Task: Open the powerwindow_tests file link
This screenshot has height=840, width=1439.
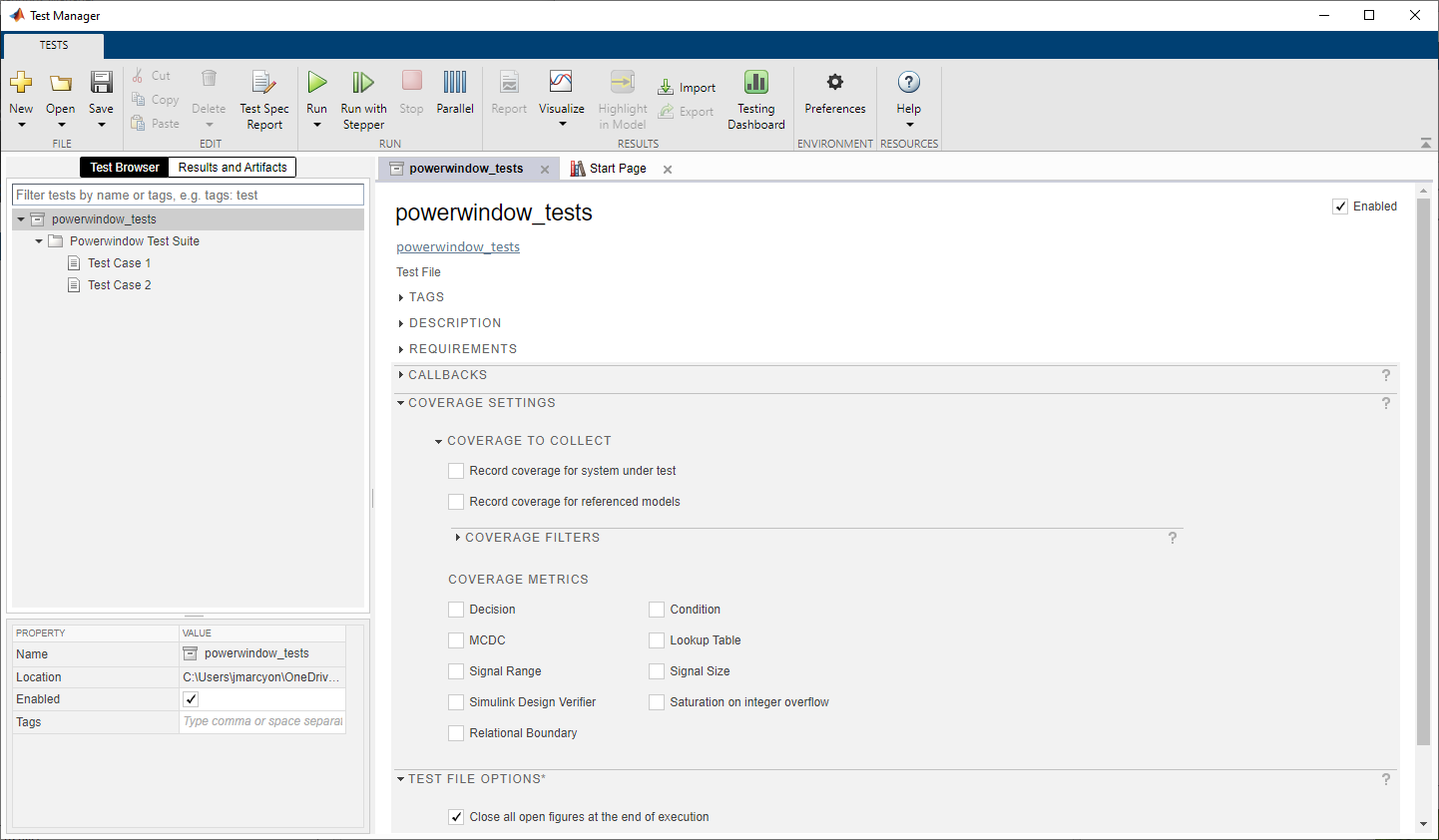Action: (x=458, y=247)
